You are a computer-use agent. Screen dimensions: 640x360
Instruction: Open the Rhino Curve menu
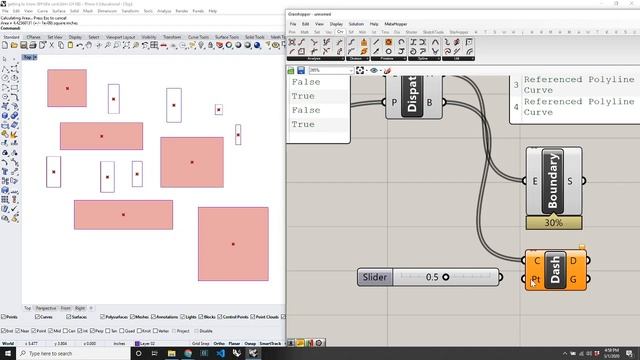coord(42,11)
